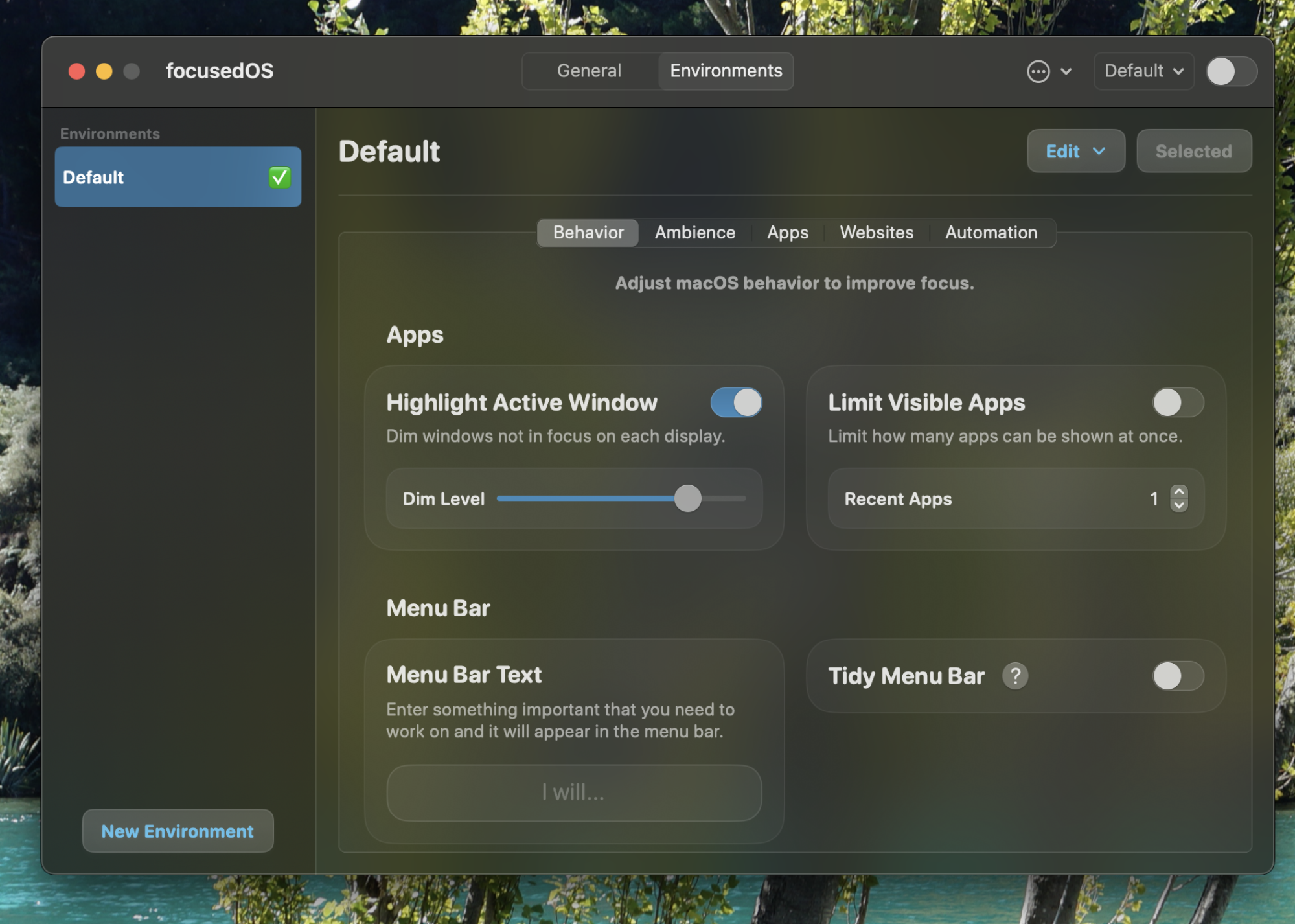Click the New Environment button
Viewport: 1295px width, 924px height.
coord(177,831)
